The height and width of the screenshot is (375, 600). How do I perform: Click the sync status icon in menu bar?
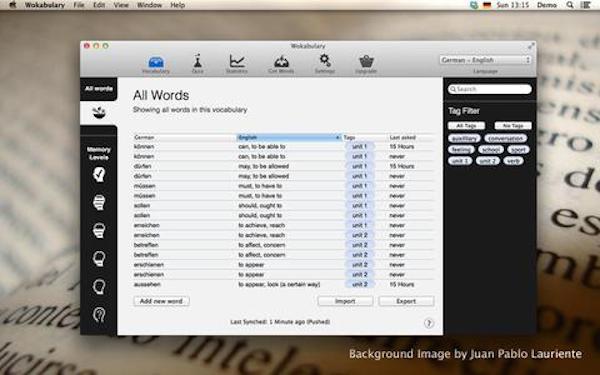(x=474, y=5)
